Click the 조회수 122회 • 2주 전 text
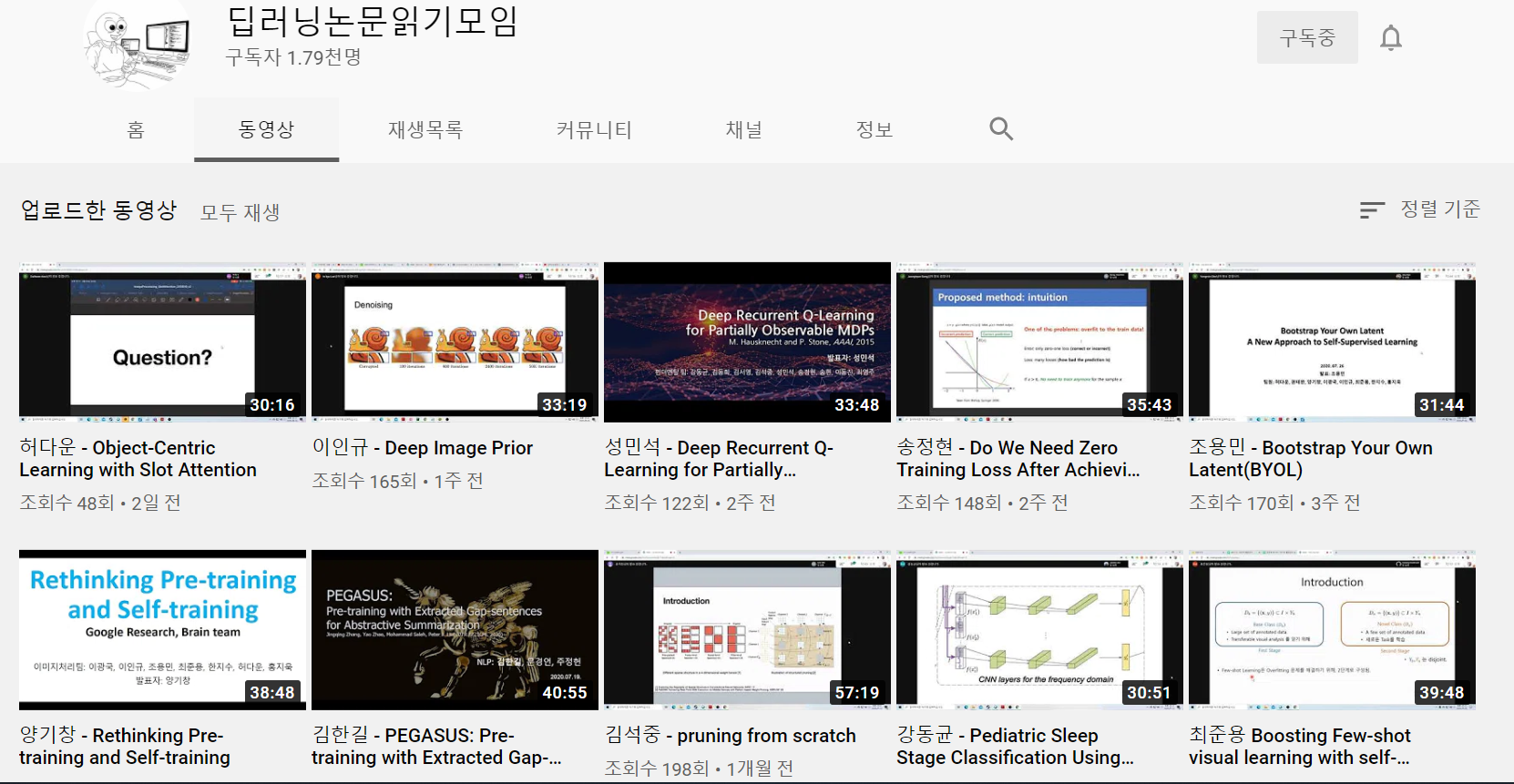Screen dimensions: 1514x784 (690, 503)
